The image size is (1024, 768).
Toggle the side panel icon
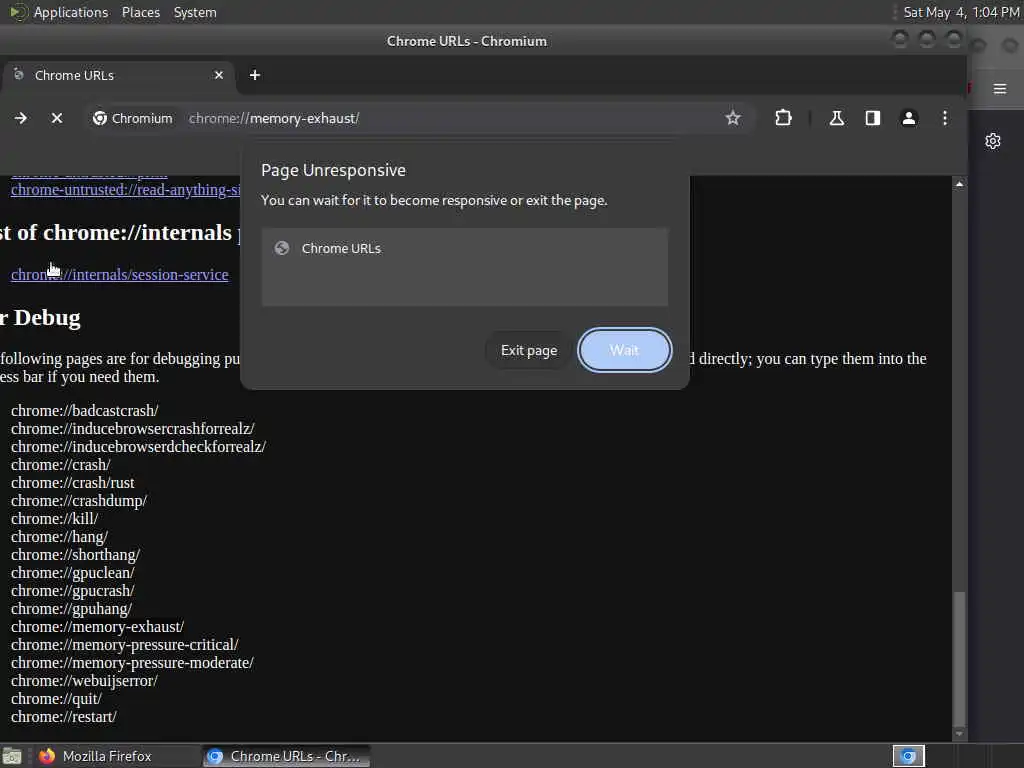(x=872, y=118)
